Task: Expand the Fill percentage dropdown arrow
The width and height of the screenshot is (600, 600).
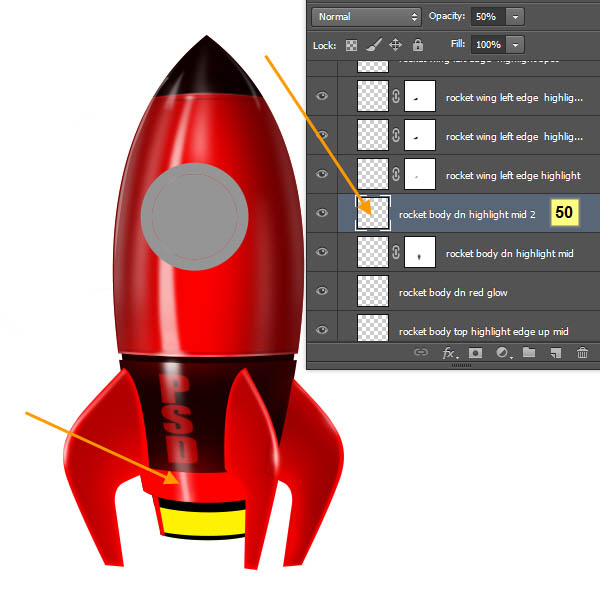Action: coord(515,45)
